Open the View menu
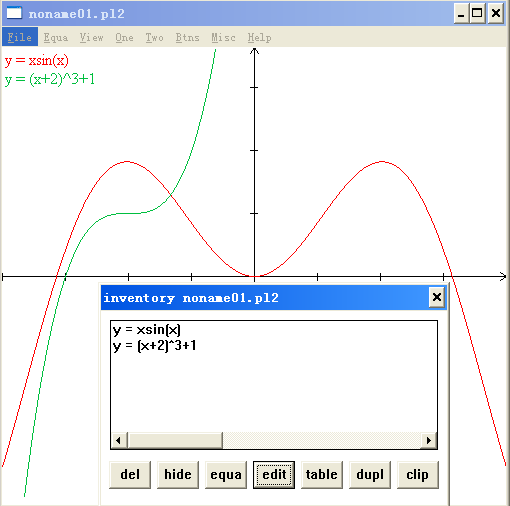The width and height of the screenshot is (510, 506). pyautogui.click(x=91, y=37)
